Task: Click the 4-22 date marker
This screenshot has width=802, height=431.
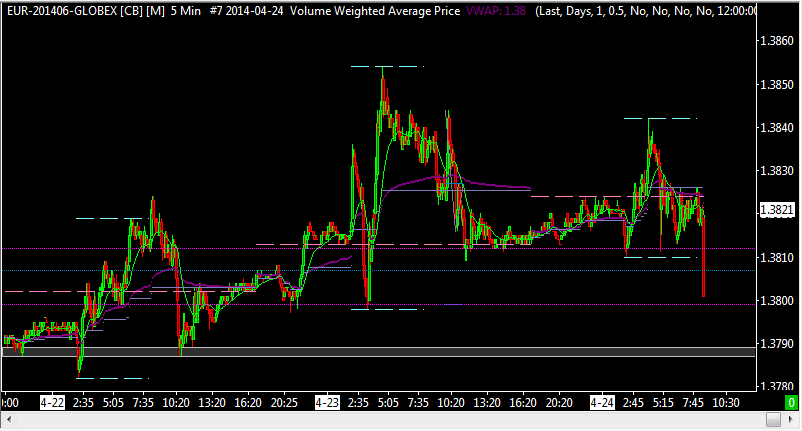Action: click(52, 403)
